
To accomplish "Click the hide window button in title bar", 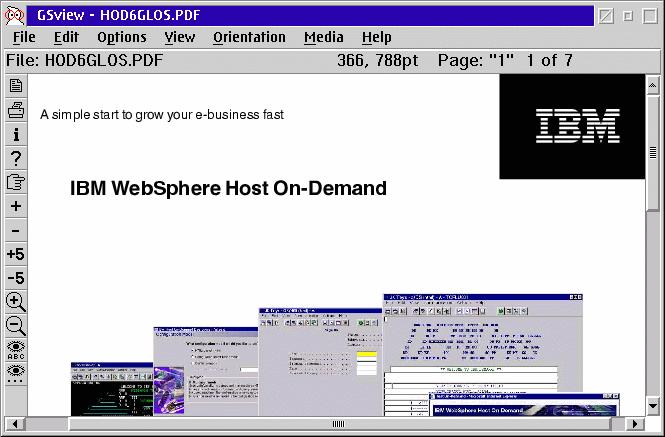I will point(606,16).
